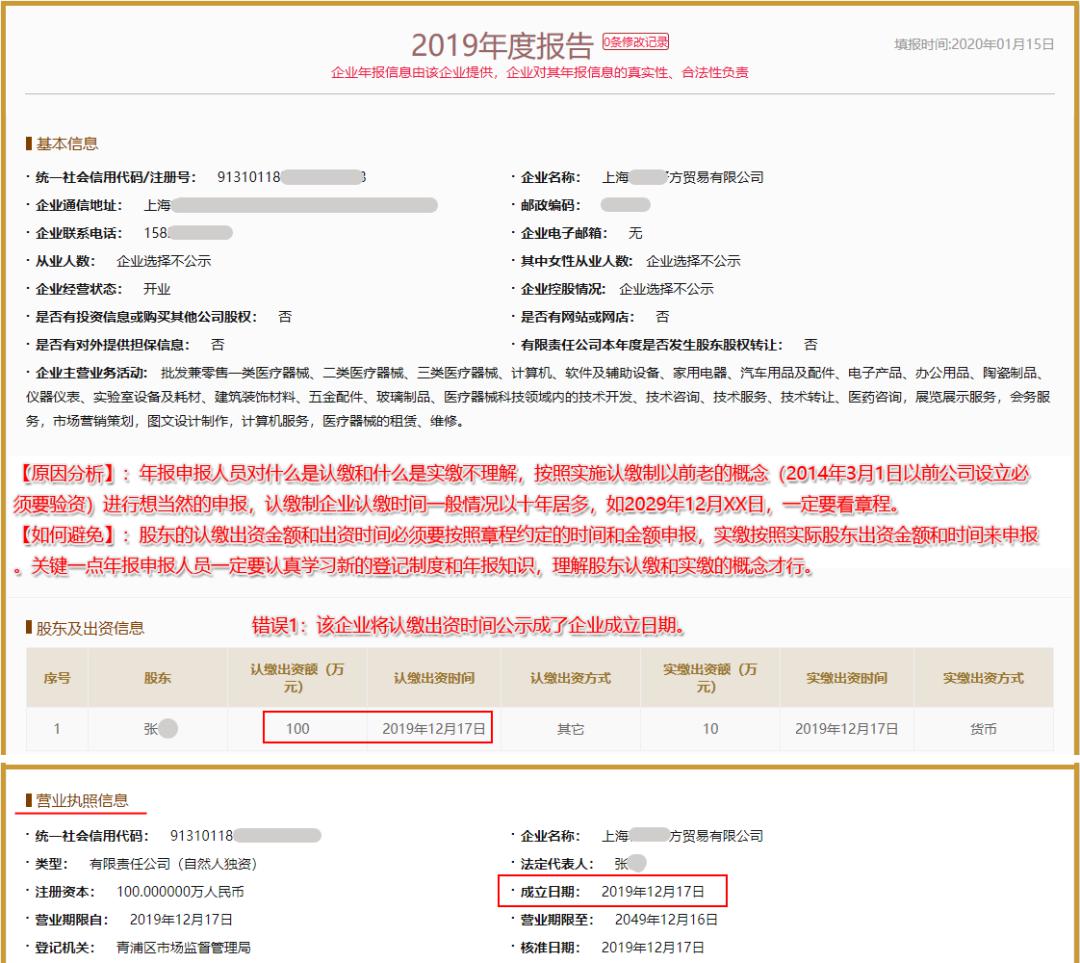The width and height of the screenshot is (1080, 963).
Task: Click the 实缴出资时间 column header
Action: click(847, 678)
